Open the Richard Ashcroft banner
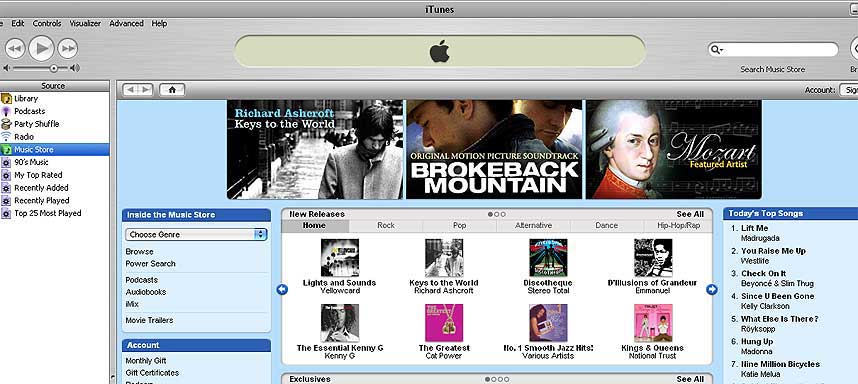The image size is (858, 384). click(x=315, y=149)
